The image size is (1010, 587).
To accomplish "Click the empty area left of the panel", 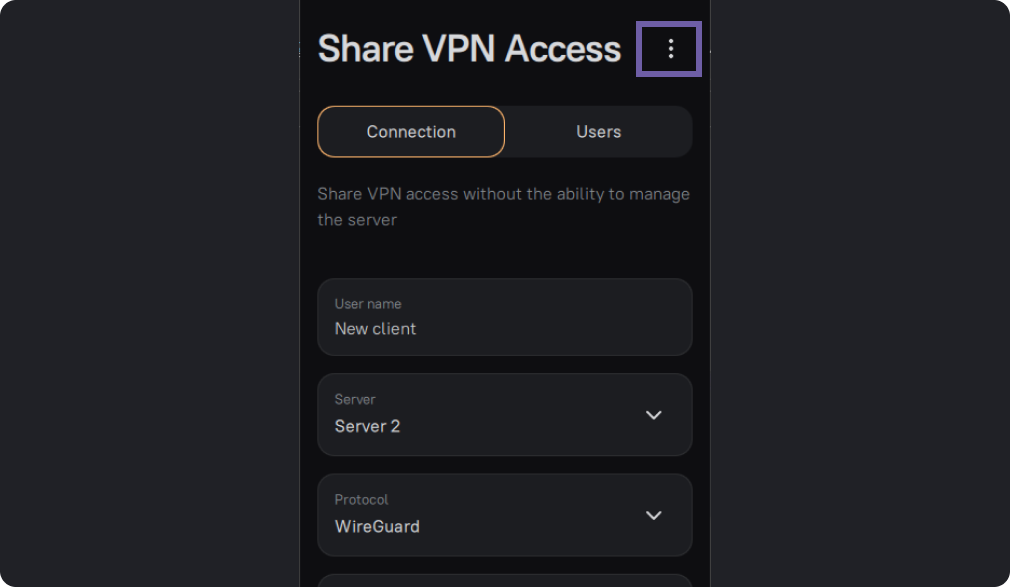I will coord(150,300).
